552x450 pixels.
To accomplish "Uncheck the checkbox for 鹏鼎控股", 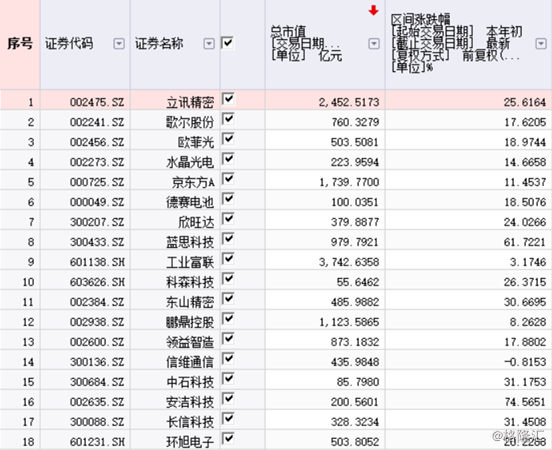I will (228, 319).
